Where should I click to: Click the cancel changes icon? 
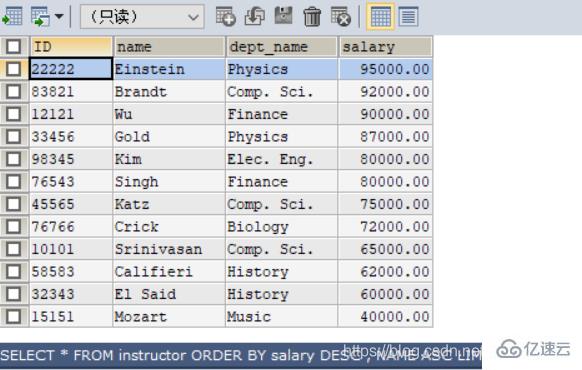point(341,16)
